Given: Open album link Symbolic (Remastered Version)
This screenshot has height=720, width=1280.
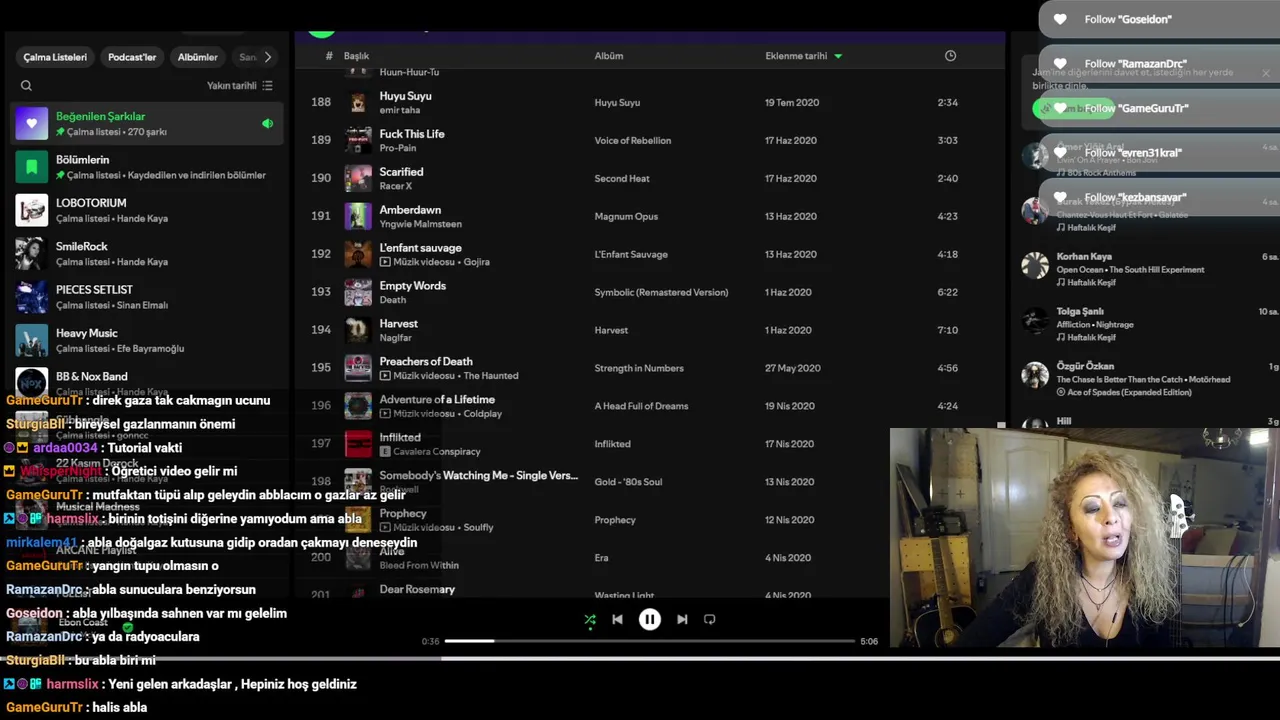Looking at the screenshot, I should point(661,293).
